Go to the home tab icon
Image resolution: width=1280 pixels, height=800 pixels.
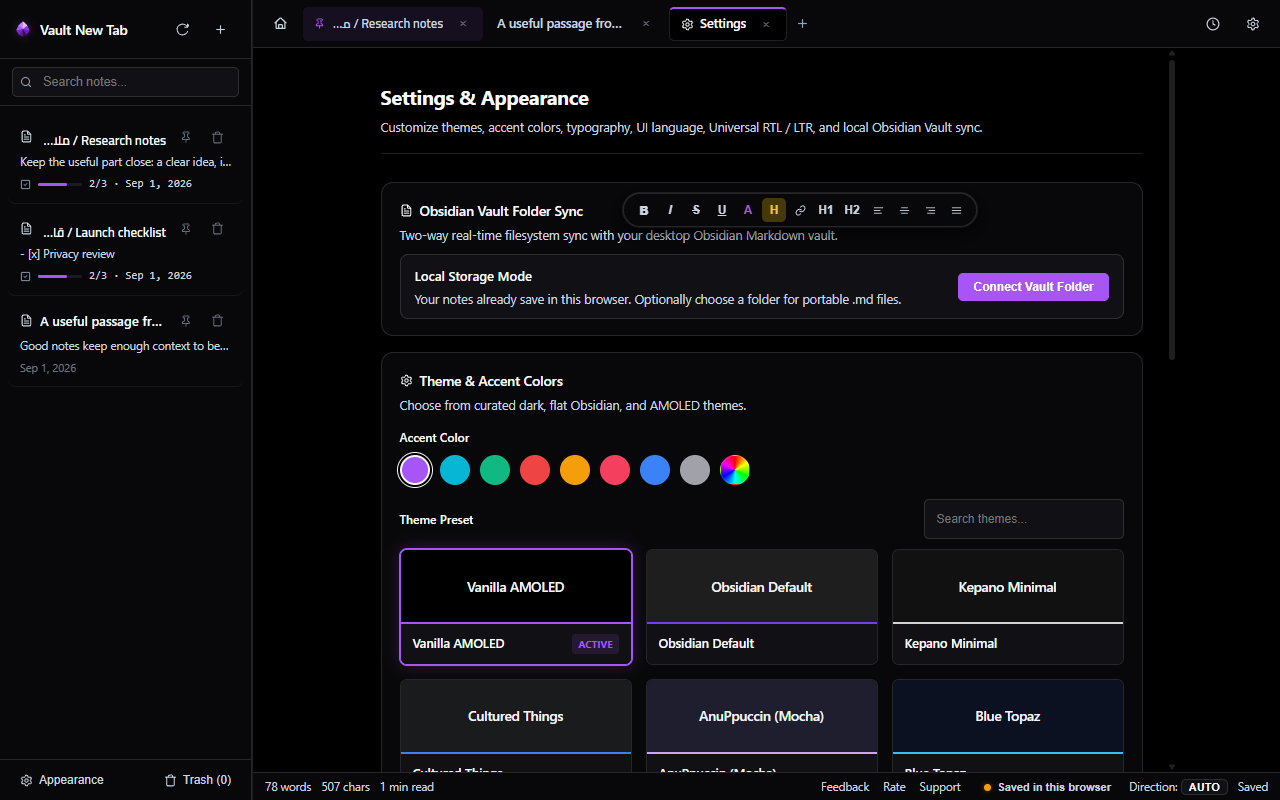point(280,24)
